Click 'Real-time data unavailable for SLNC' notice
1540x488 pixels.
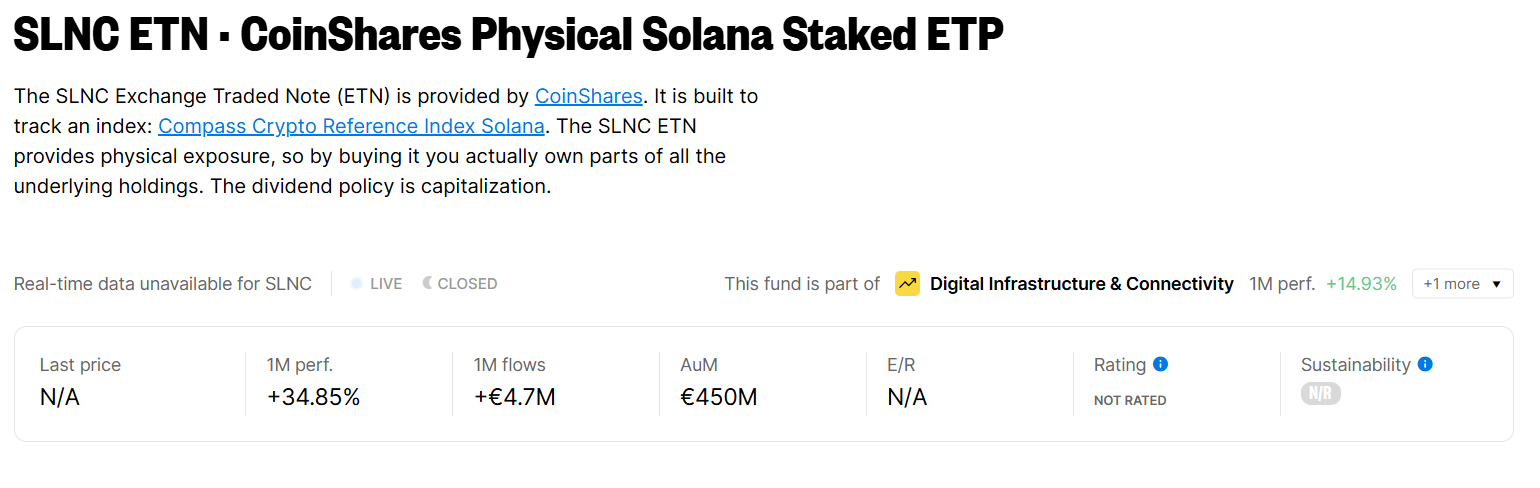pos(163,284)
